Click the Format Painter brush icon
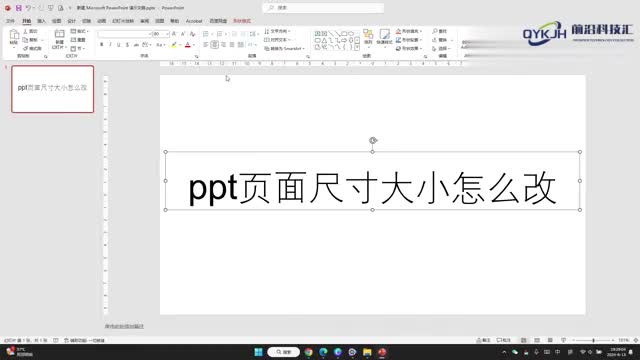This screenshot has width=640, height=360. tap(25, 49)
